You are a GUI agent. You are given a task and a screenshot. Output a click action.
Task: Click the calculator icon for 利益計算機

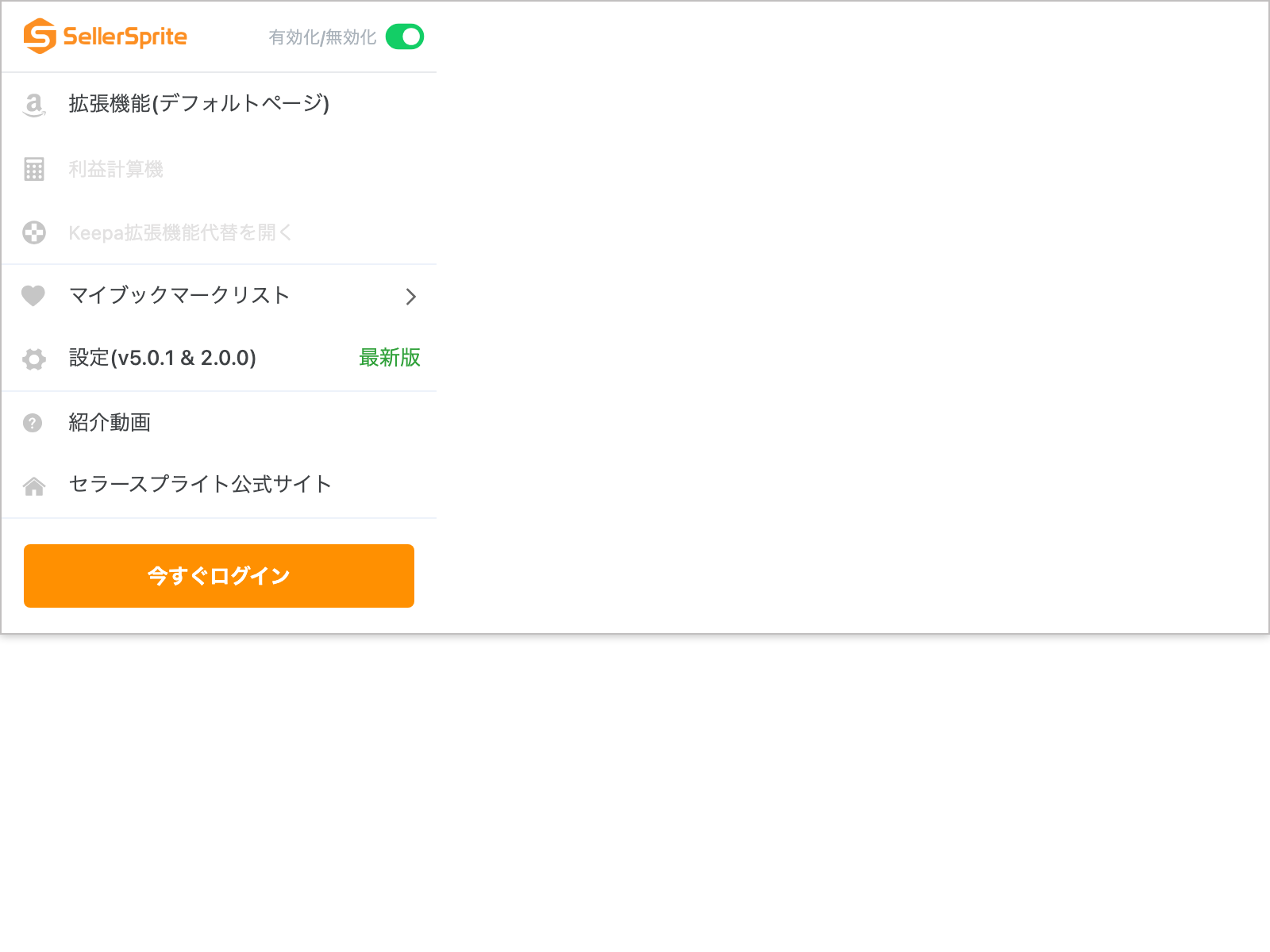click(34, 168)
